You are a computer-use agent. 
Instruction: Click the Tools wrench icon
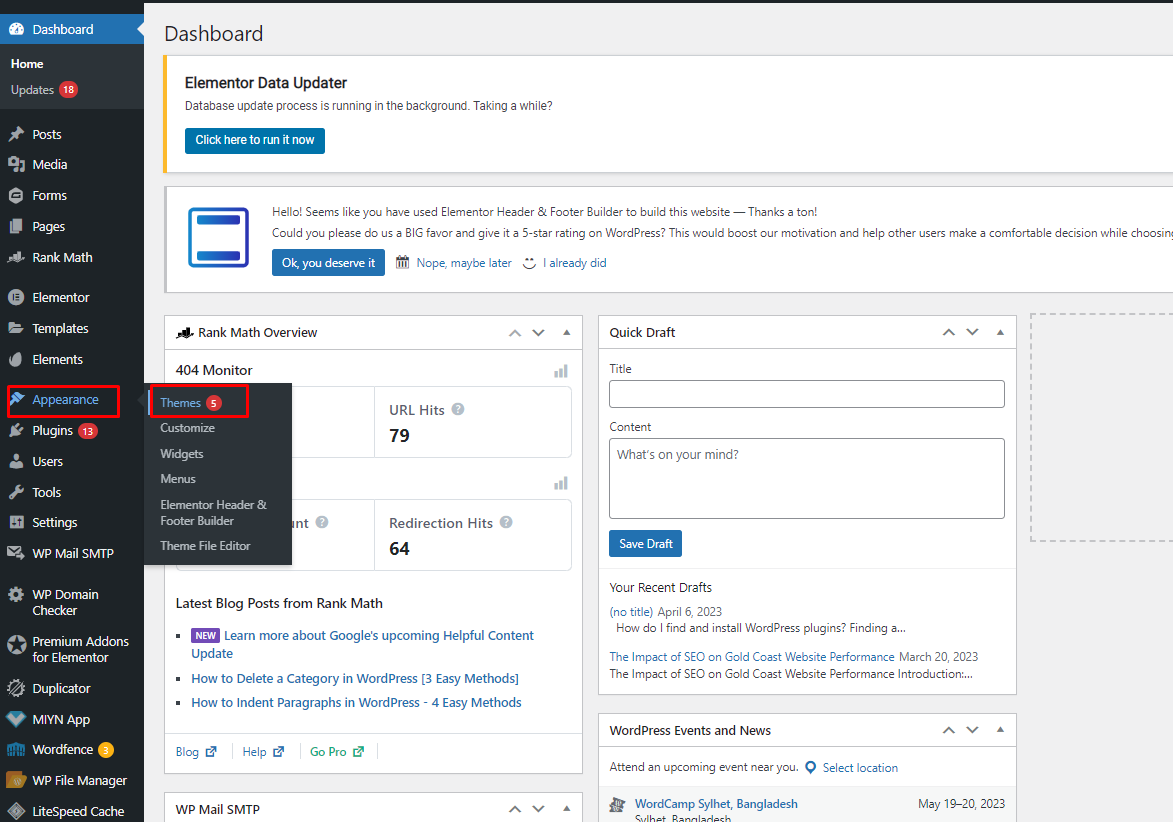(16, 492)
